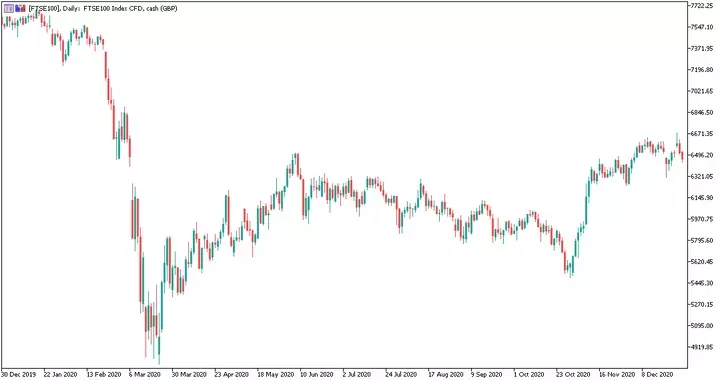Click the 30 Dec 2019 date label

(19, 374)
